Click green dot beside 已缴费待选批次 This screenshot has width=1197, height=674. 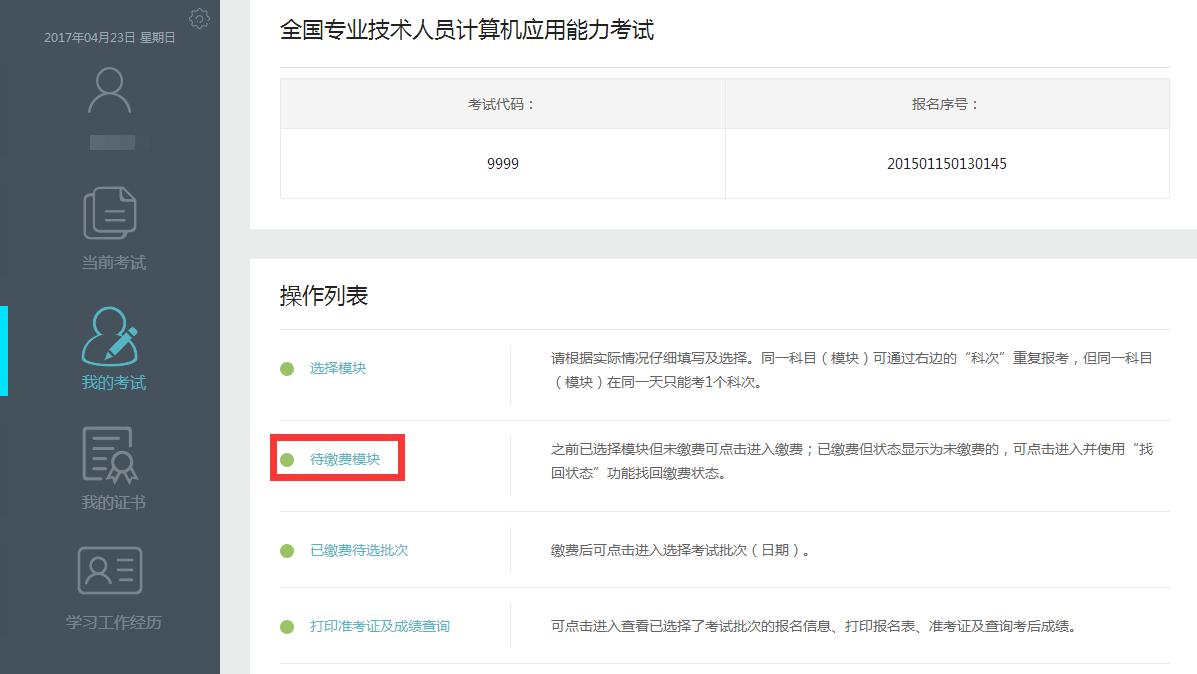point(287,550)
